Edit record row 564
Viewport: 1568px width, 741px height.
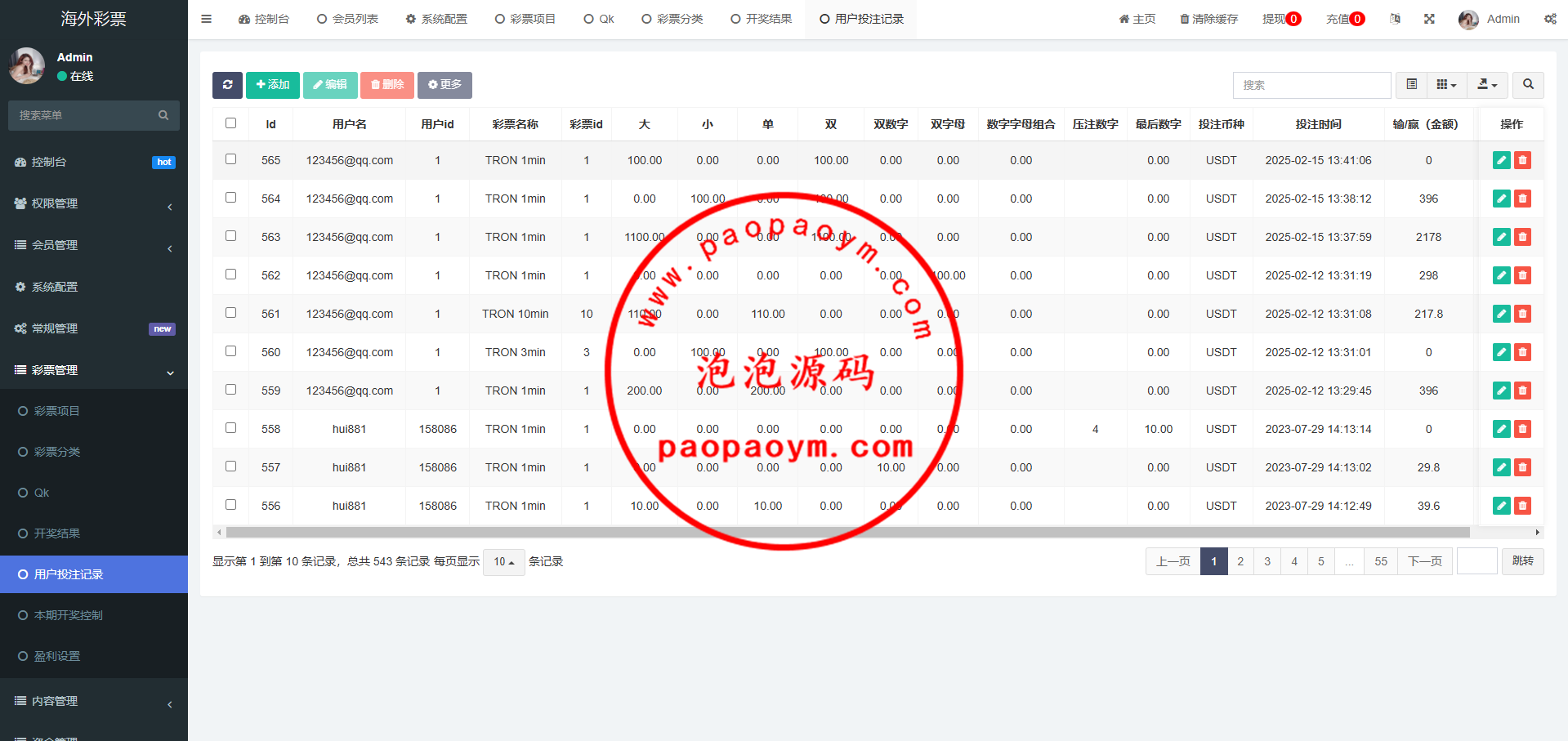[1501, 199]
